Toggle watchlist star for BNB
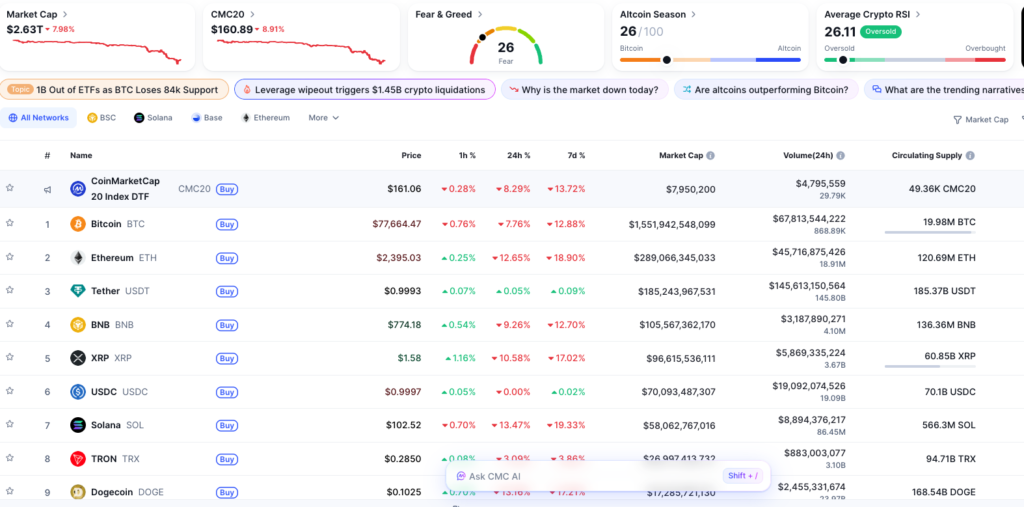 [x=10, y=324]
